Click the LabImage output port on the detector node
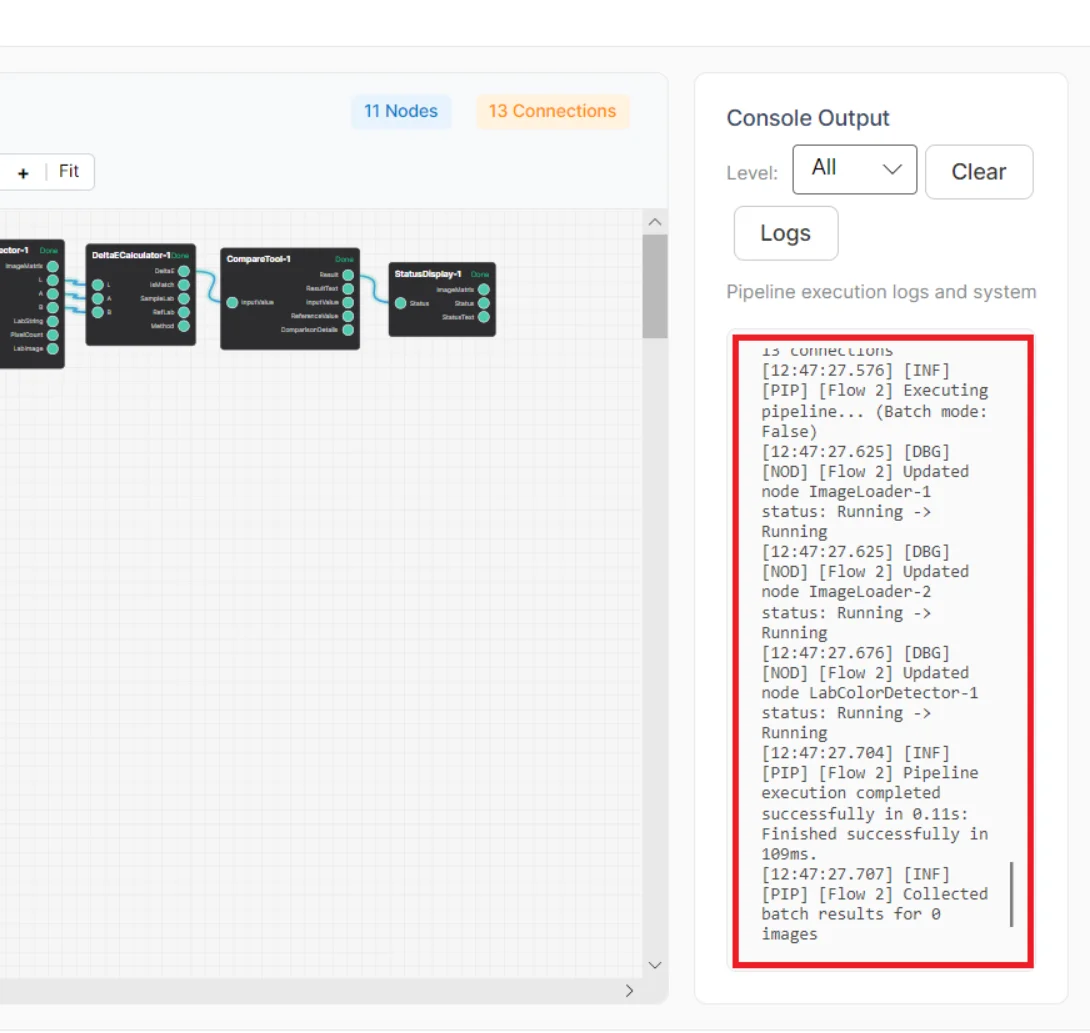 (x=53, y=349)
